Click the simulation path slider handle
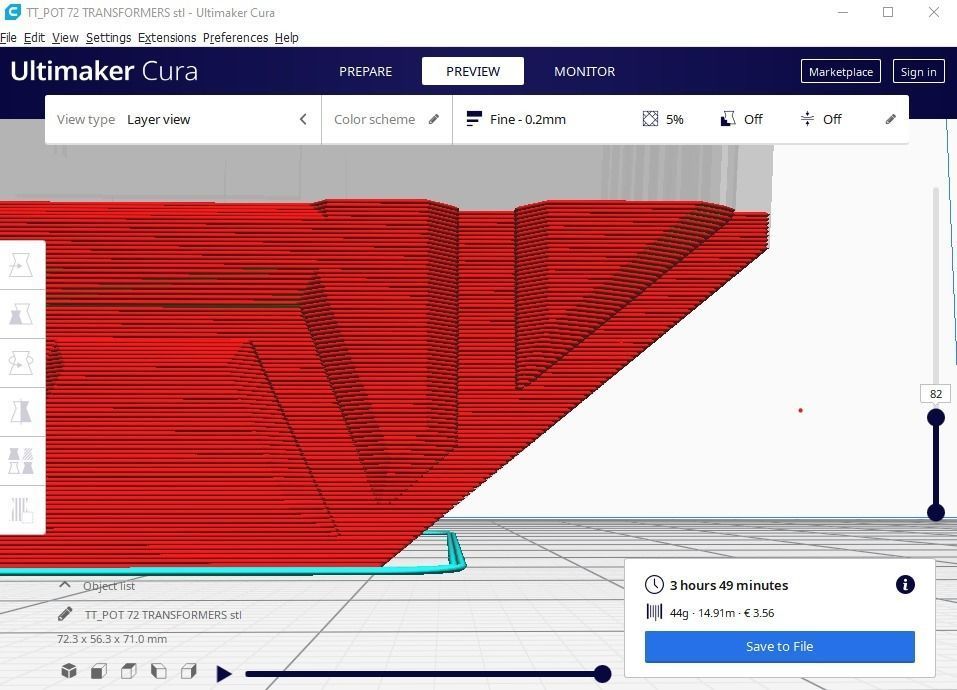The width and height of the screenshot is (957, 690). [x=602, y=674]
